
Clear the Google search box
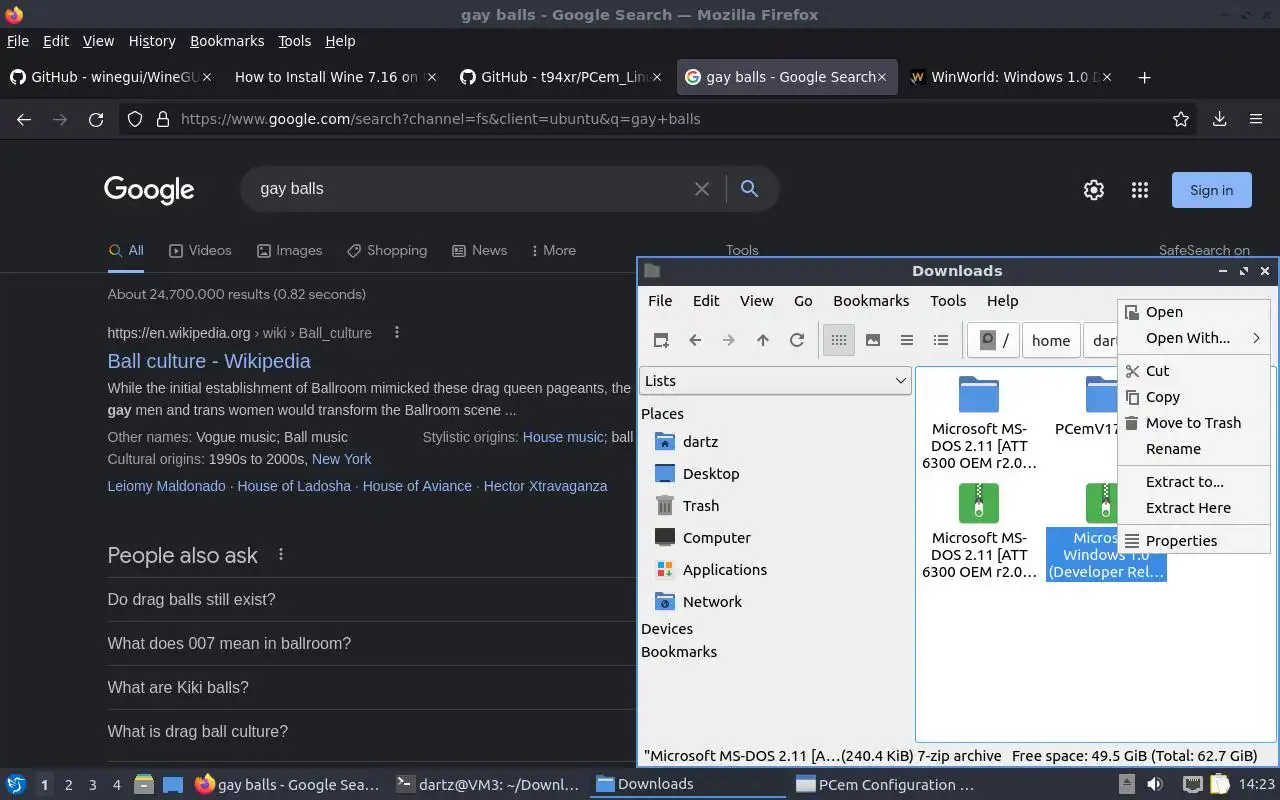tap(702, 189)
